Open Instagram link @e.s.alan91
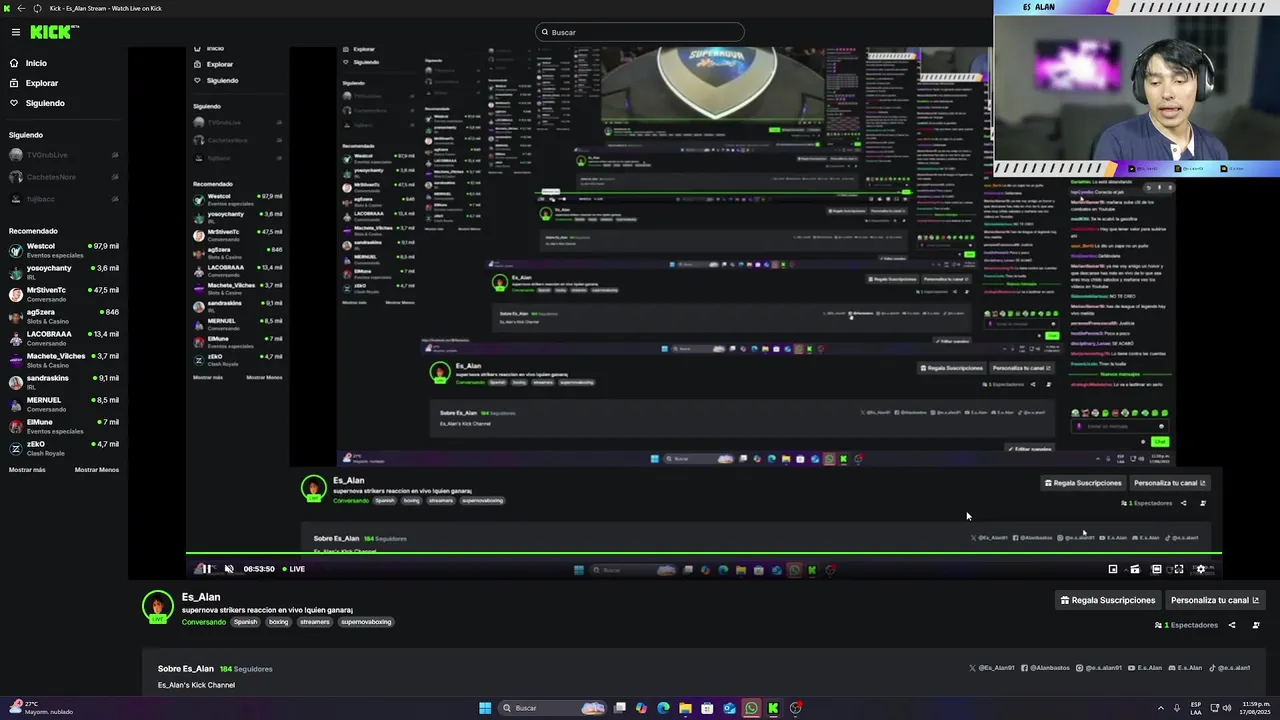This screenshot has width=1280, height=720. [1100, 668]
